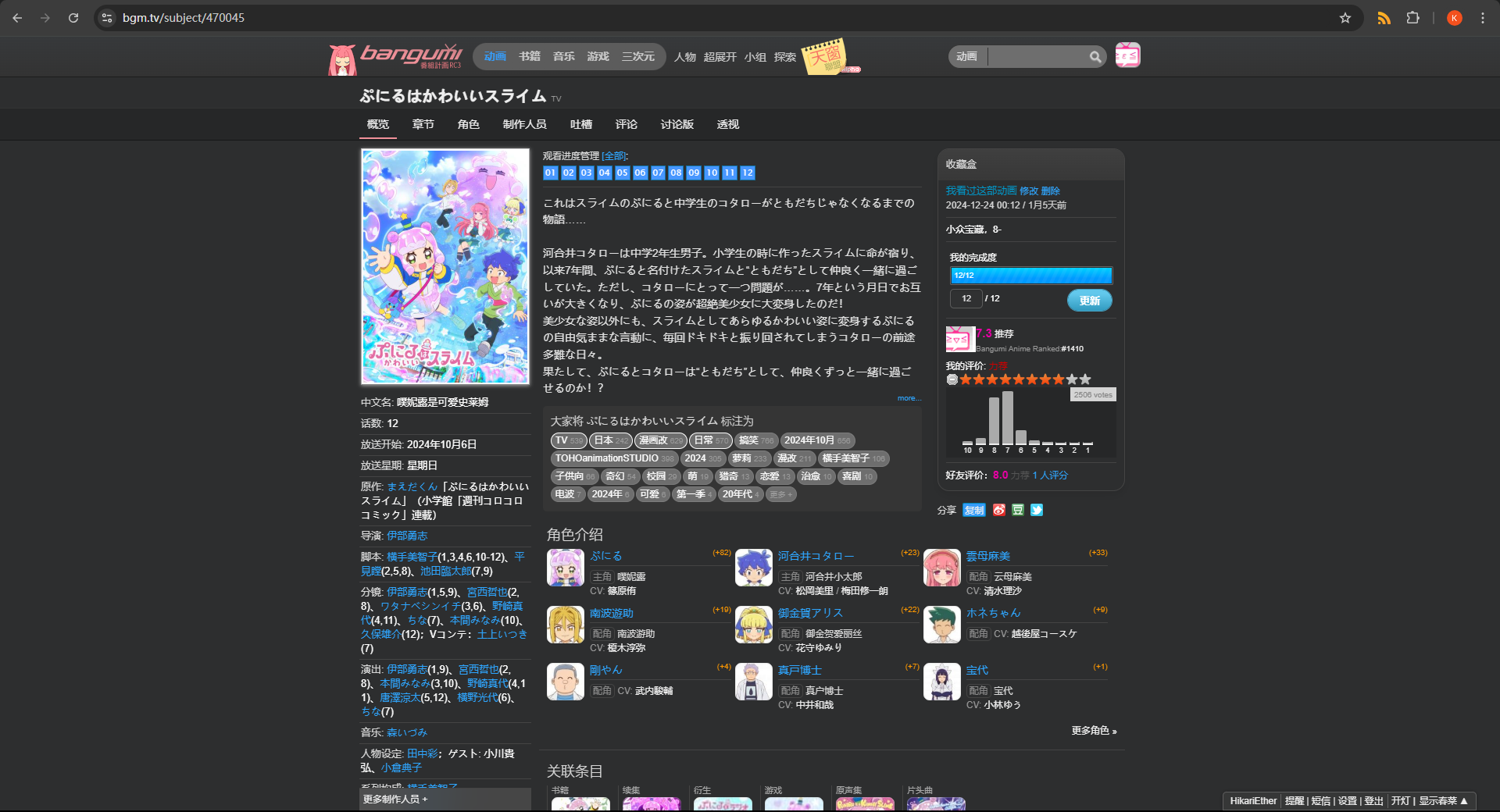Select episode 12 progress box
1500x812 pixels.
(748, 173)
